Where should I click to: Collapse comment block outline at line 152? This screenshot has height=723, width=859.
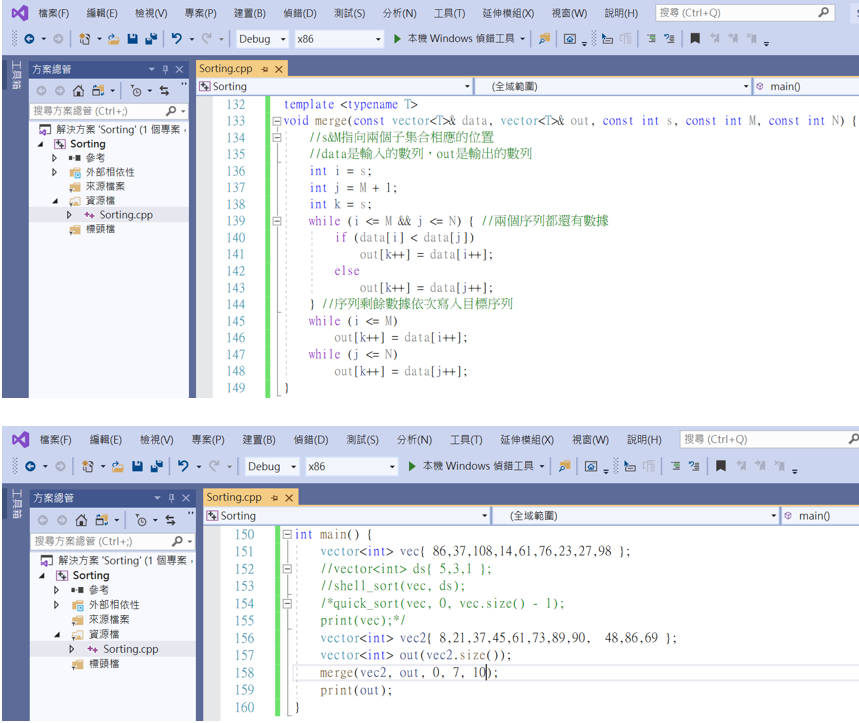(287, 569)
